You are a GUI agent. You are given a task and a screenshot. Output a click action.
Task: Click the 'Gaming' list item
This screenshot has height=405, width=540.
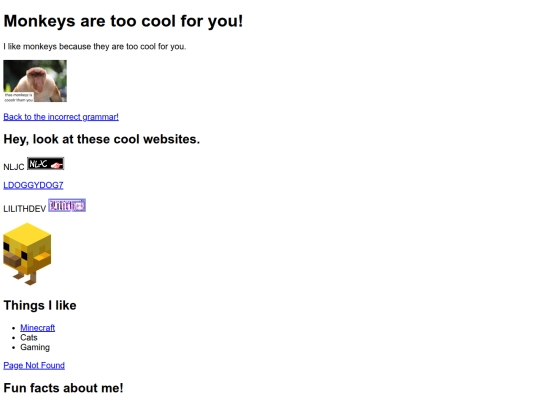[35, 347]
